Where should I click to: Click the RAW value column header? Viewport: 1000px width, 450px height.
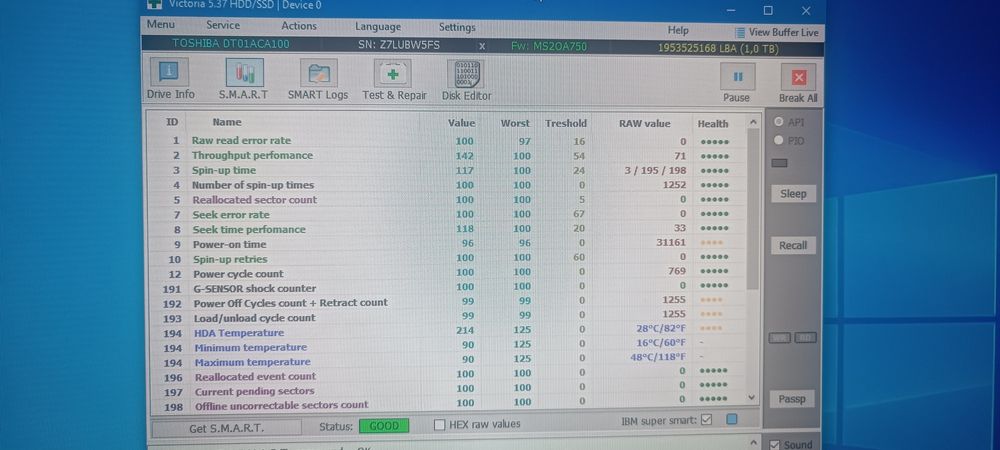(x=644, y=124)
